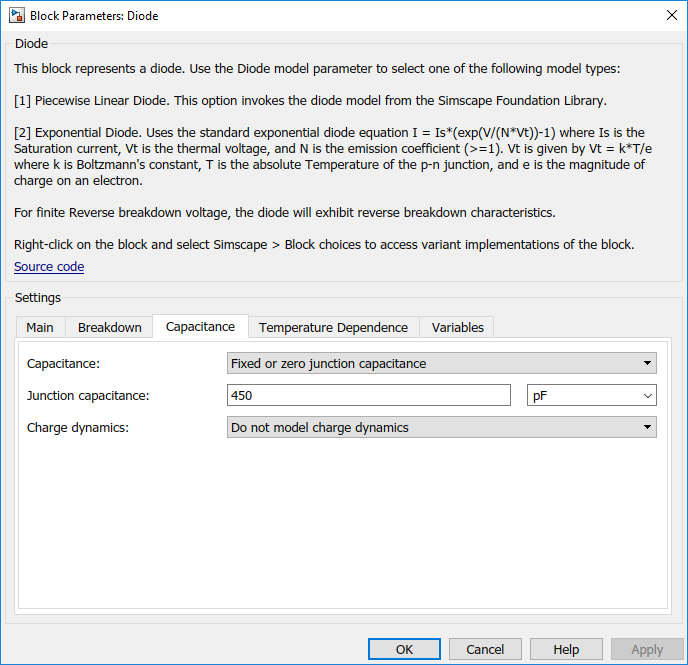The width and height of the screenshot is (688, 665).
Task: Close the Block Parameters dialog
Action: (x=671, y=15)
